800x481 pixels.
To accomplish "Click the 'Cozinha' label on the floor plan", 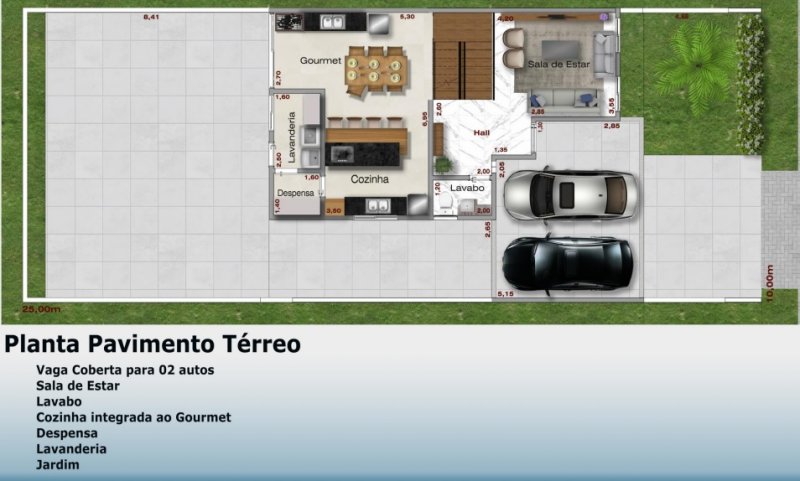I will coord(369,179).
